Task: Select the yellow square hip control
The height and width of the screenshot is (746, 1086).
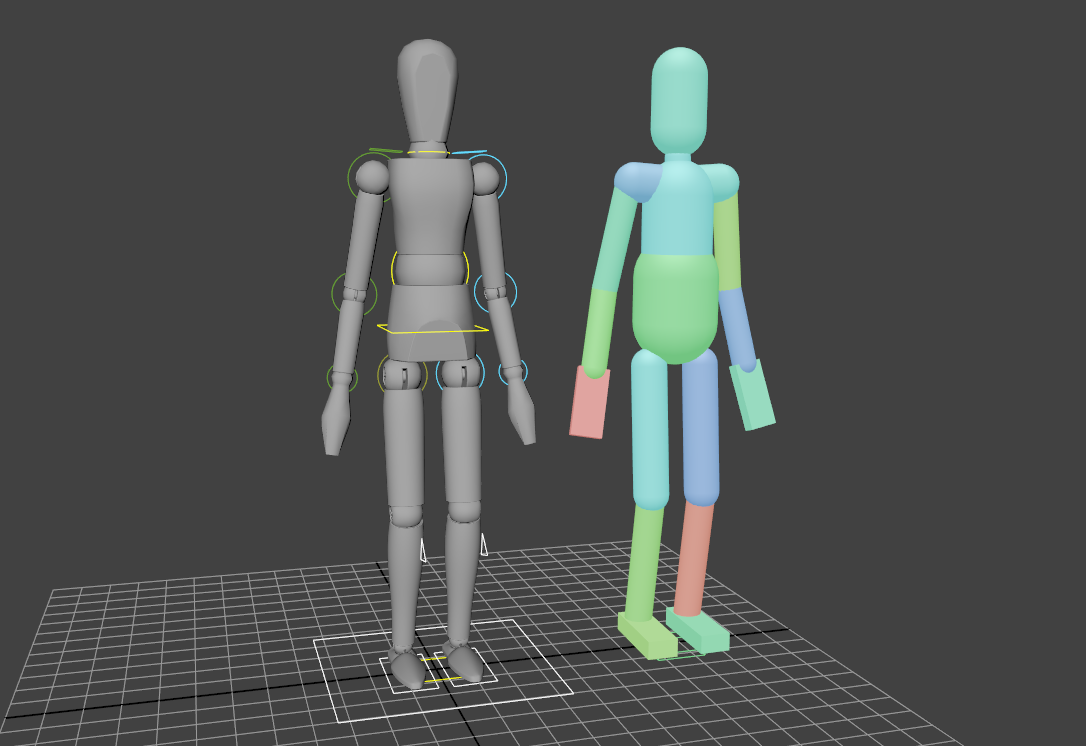Action: pyautogui.click(x=433, y=329)
